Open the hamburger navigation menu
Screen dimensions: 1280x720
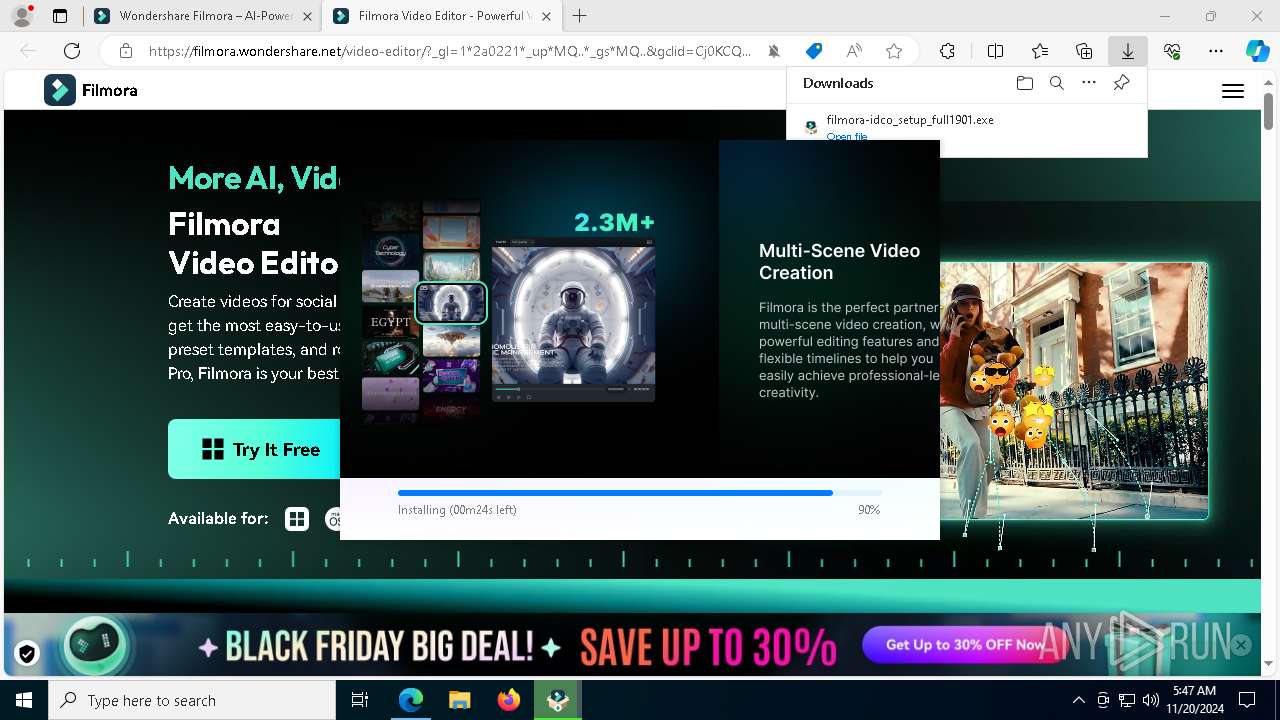(x=1233, y=91)
